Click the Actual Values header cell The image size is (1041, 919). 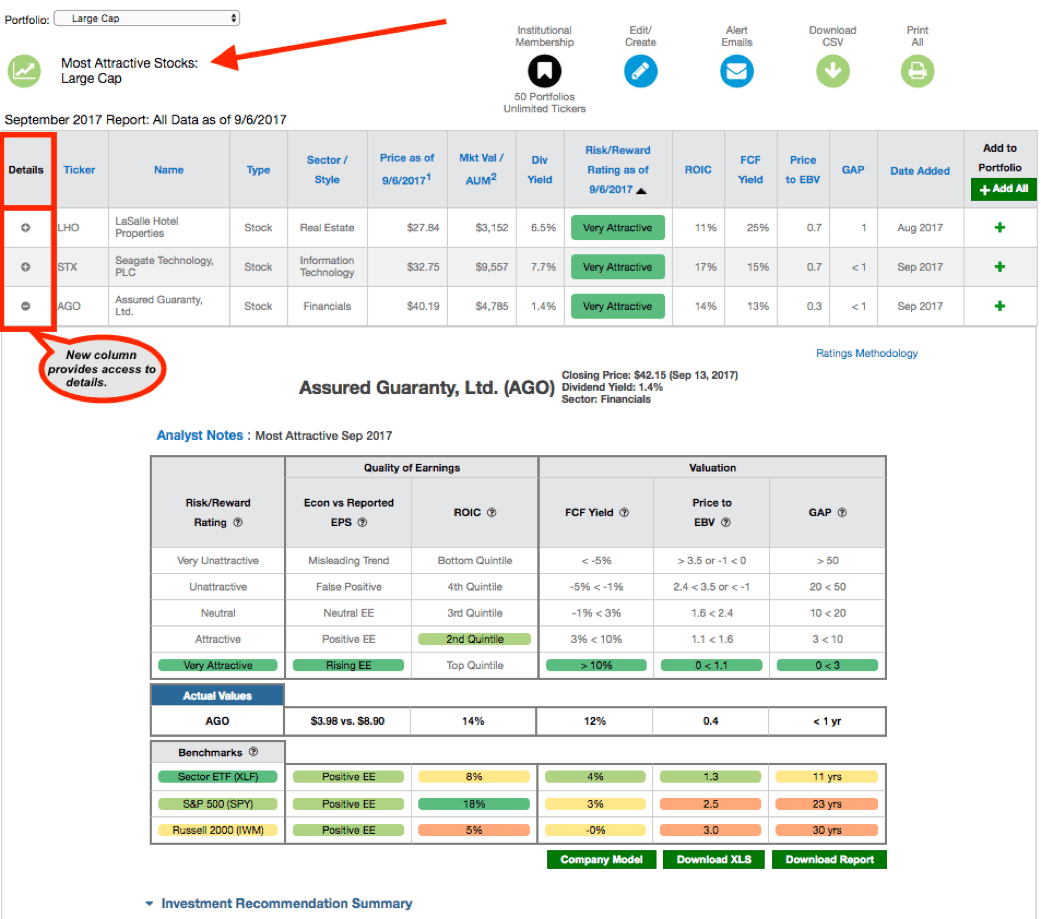click(x=218, y=695)
